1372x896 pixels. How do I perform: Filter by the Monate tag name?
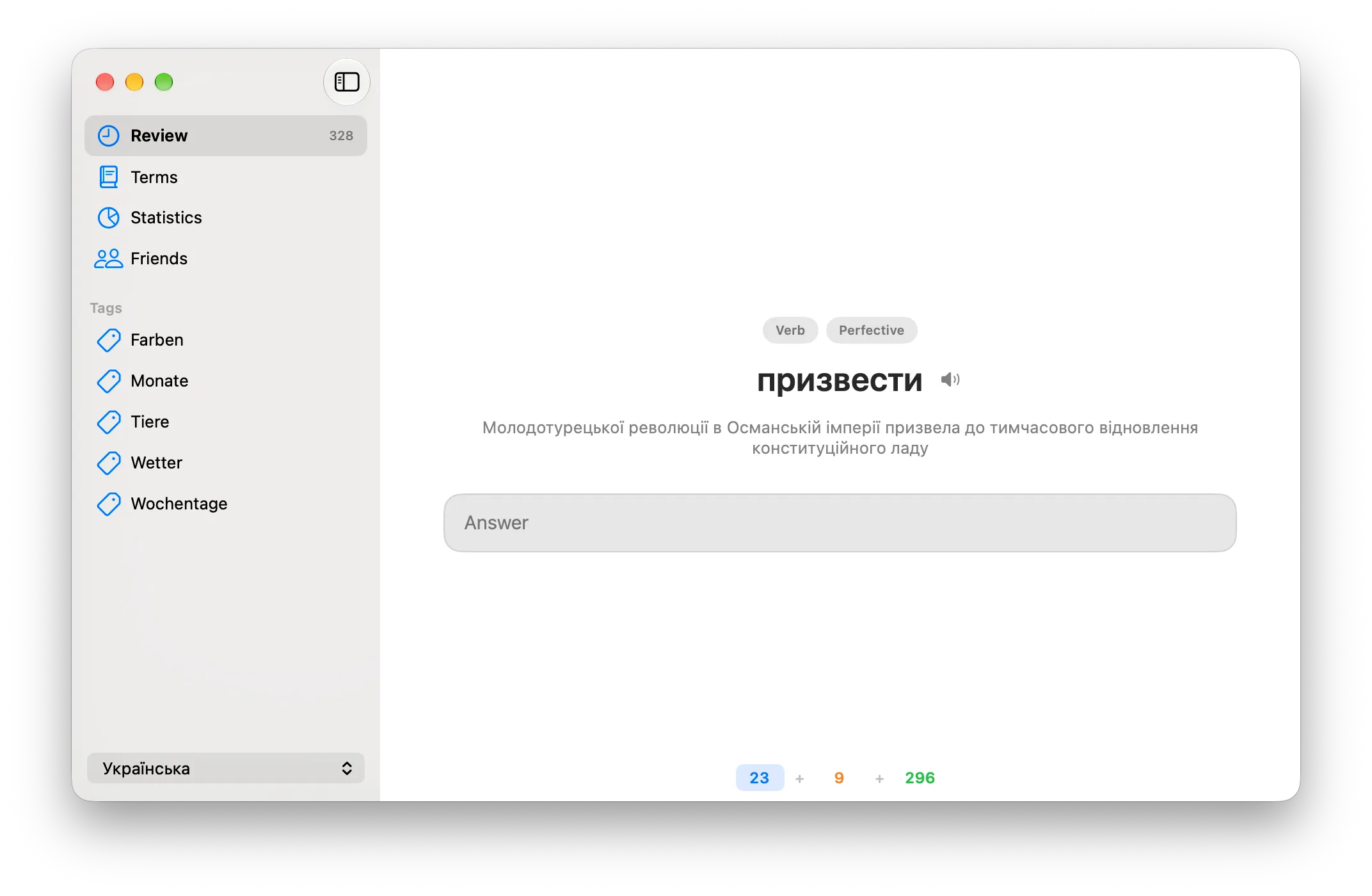tap(159, 381)
